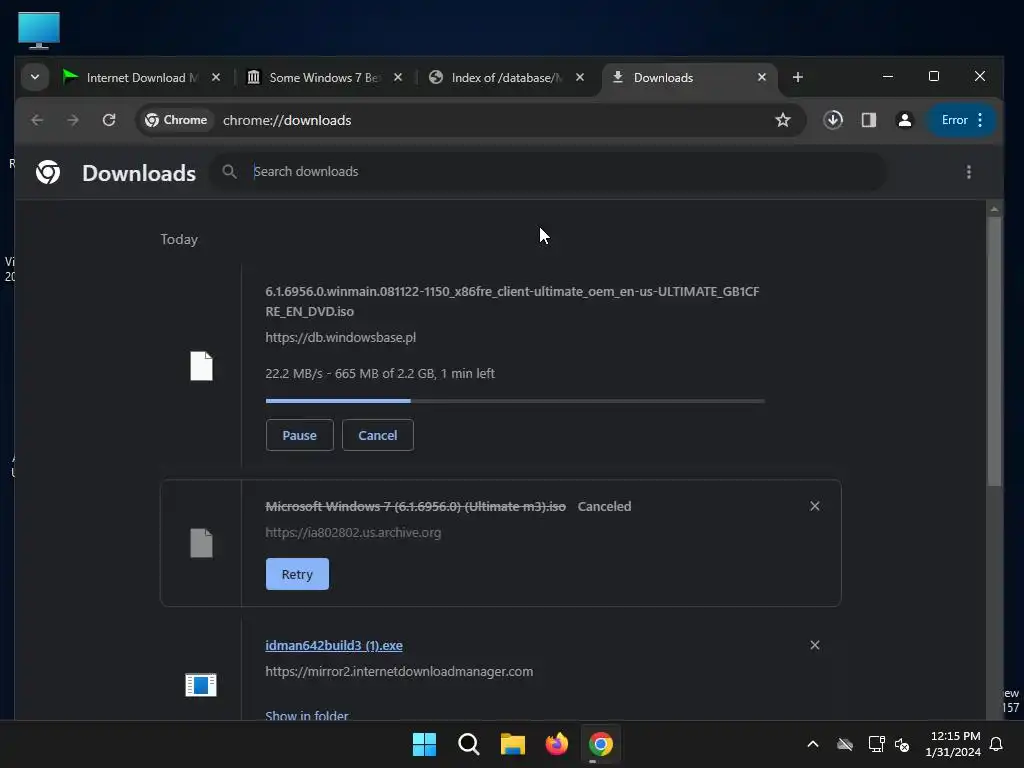Go forward to next page
The width and height of the screenshot is (1024, 768).
(73, 120)
